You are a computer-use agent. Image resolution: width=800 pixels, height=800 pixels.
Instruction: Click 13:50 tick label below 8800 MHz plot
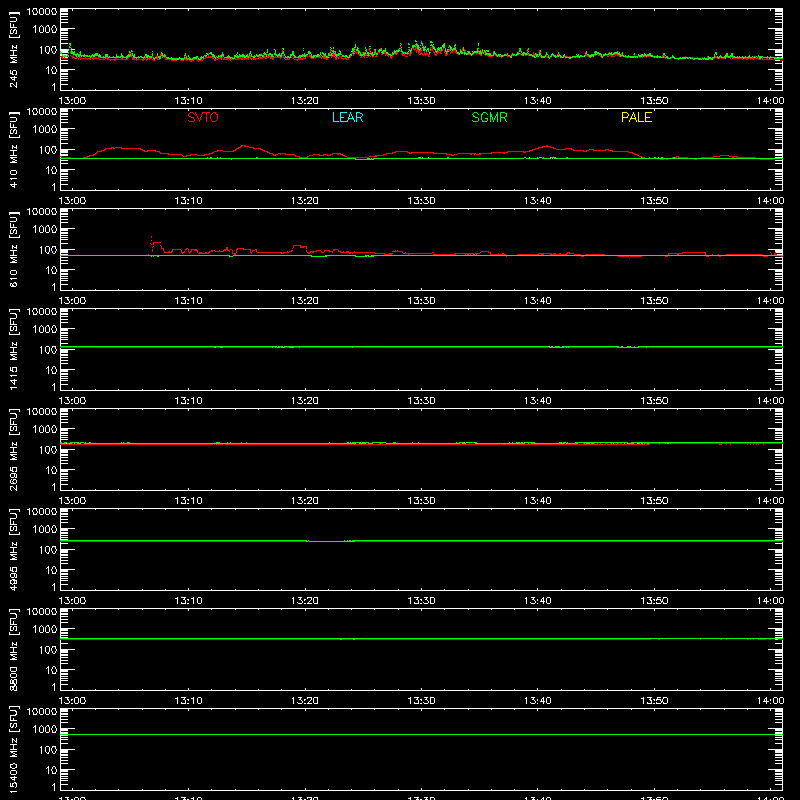[654, 701]
